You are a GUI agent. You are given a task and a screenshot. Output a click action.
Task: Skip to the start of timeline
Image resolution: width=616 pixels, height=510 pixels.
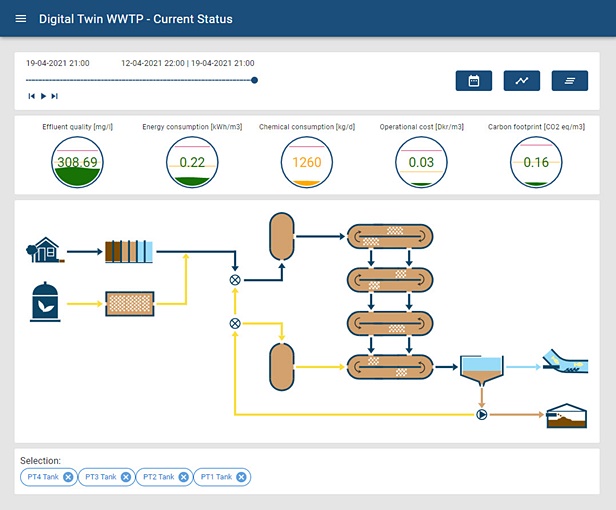tap(31, 96)
